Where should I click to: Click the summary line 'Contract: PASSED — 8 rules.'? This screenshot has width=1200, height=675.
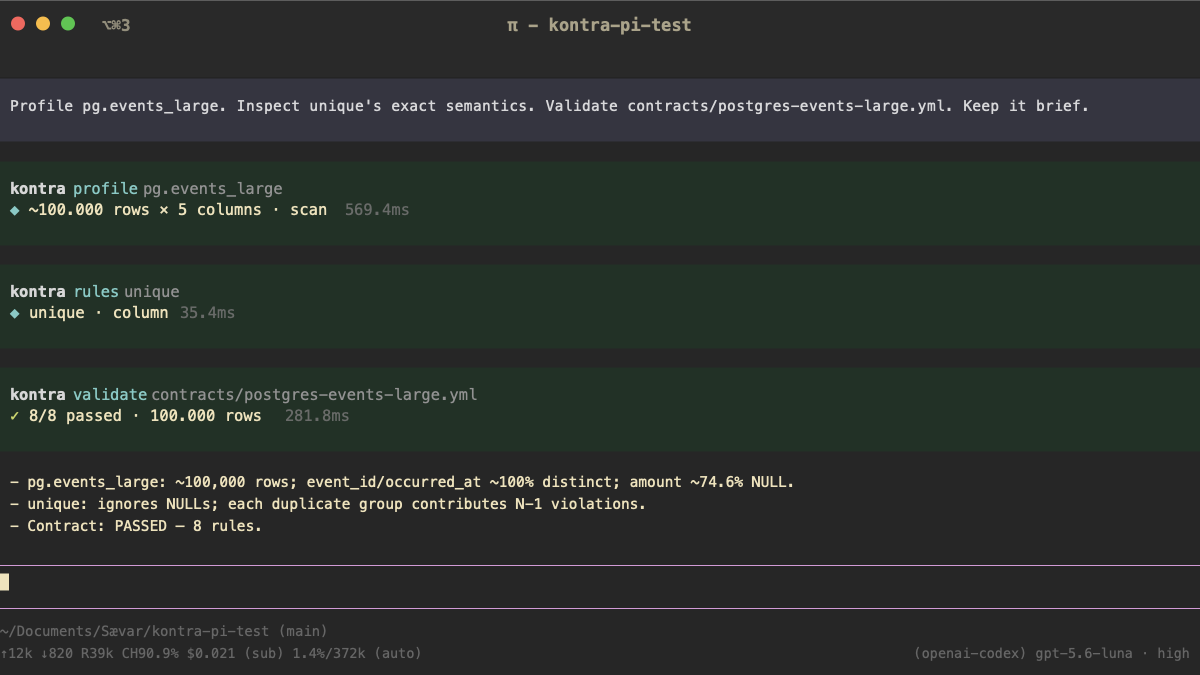point(136,526)
